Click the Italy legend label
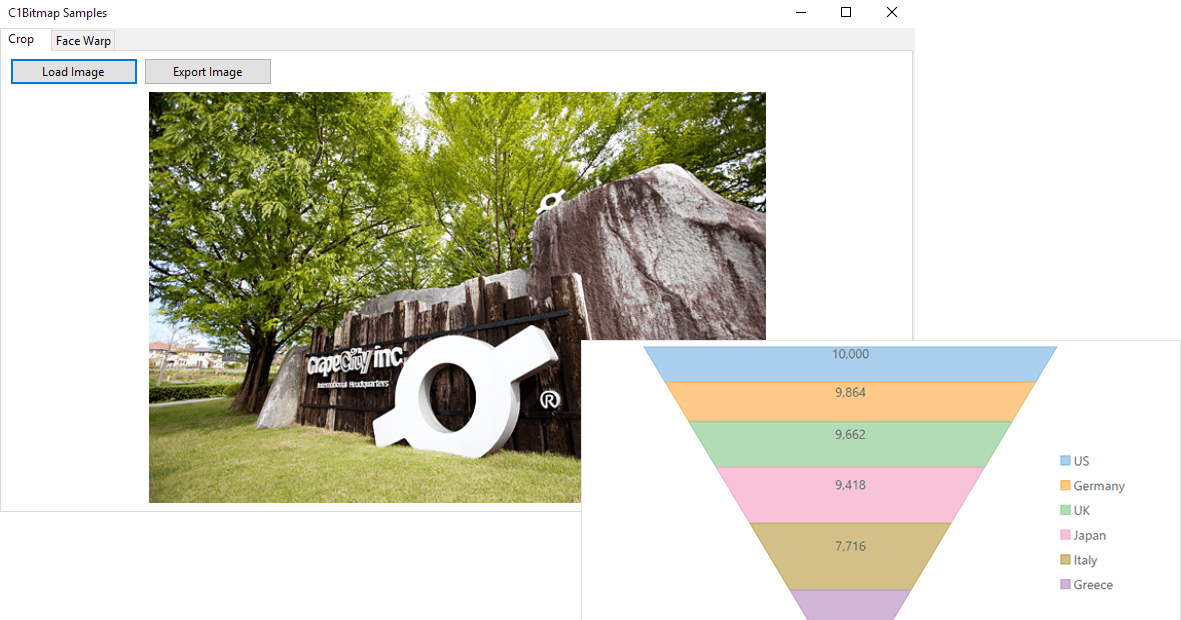The image size is (1181, 620). 1085,560
